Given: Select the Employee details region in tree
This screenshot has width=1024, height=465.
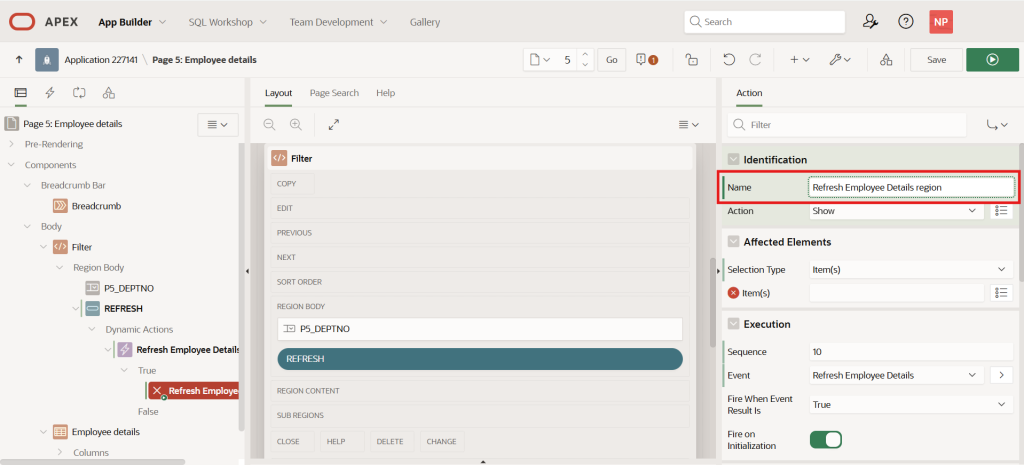Looking at the screenshot, I should [106, 432].
